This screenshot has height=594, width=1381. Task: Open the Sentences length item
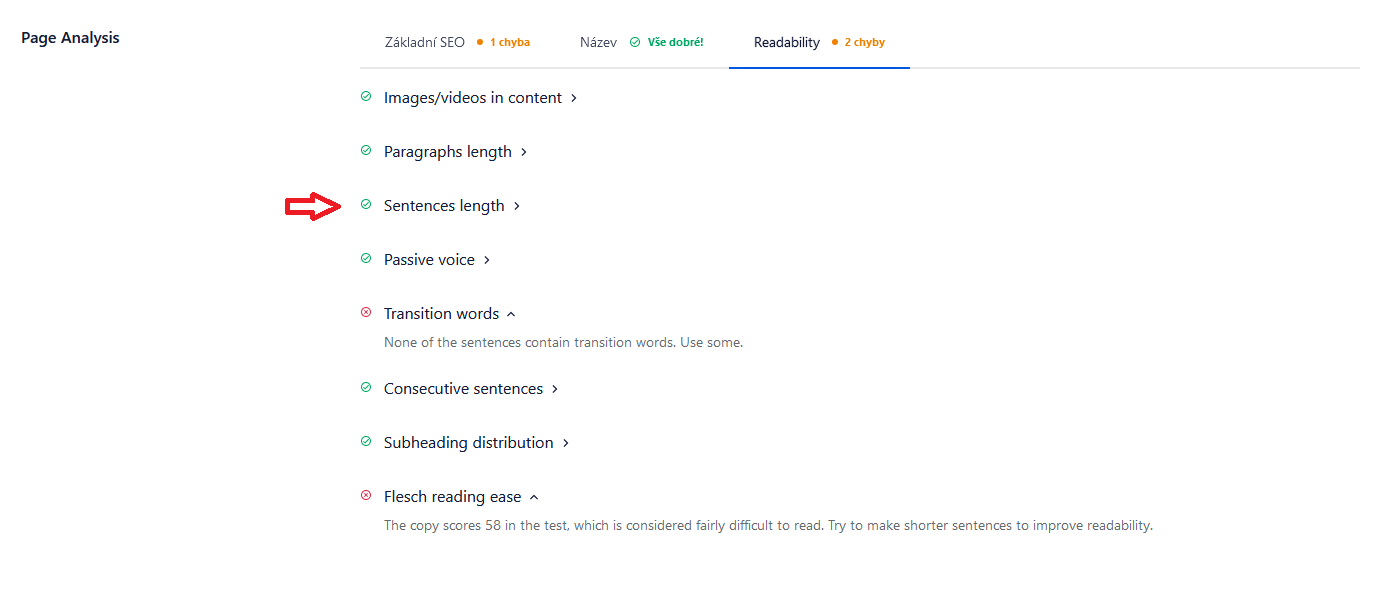(x=452, y=206)
